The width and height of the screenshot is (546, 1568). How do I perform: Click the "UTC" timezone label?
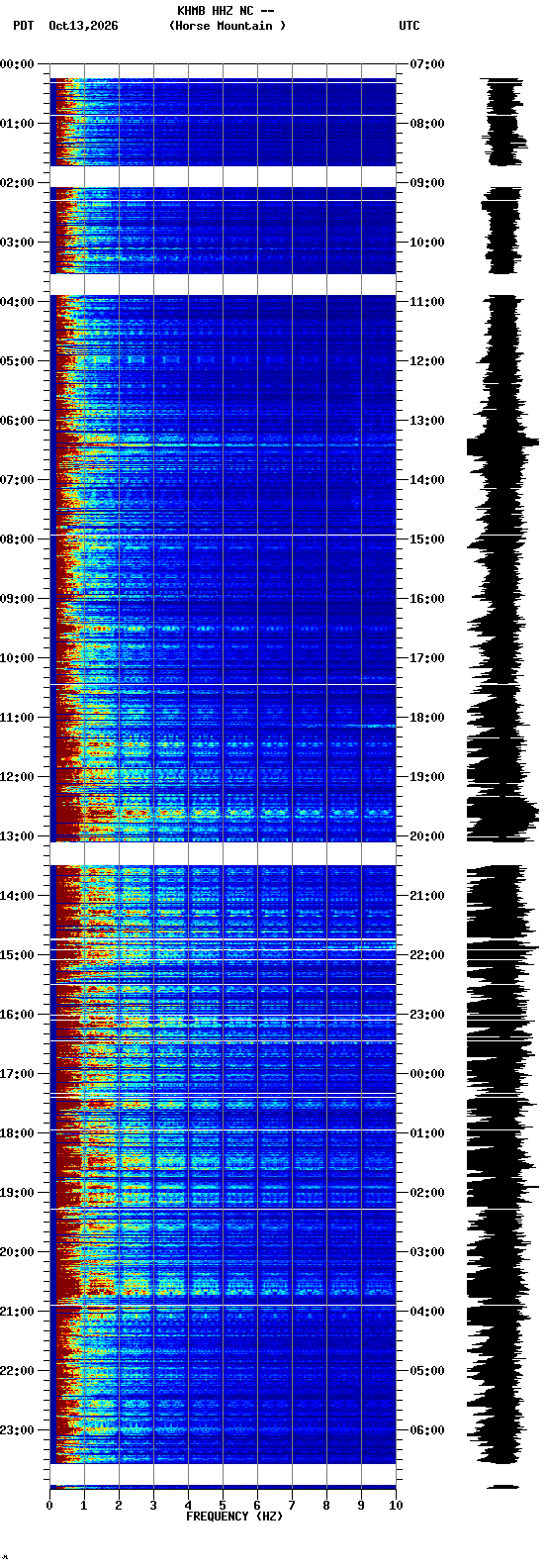coord(409,26)
